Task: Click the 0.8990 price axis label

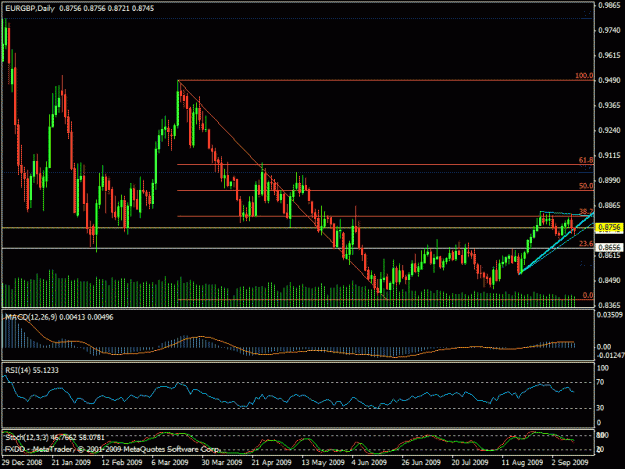Action: (x=609, y=181)
